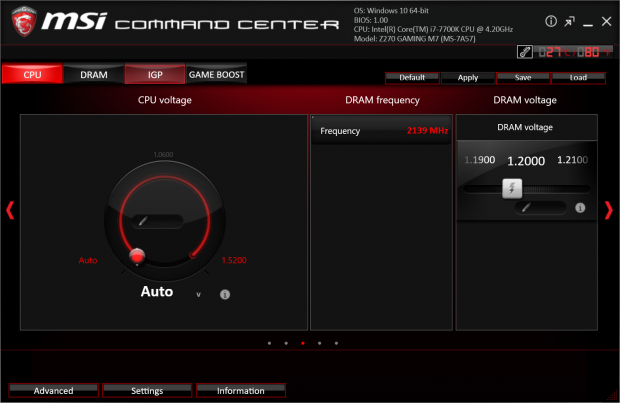This screenshot has height=403, width=620.
Task: Go to next page with right arrow
Action: pyautogui.click(x=609, y=210)
